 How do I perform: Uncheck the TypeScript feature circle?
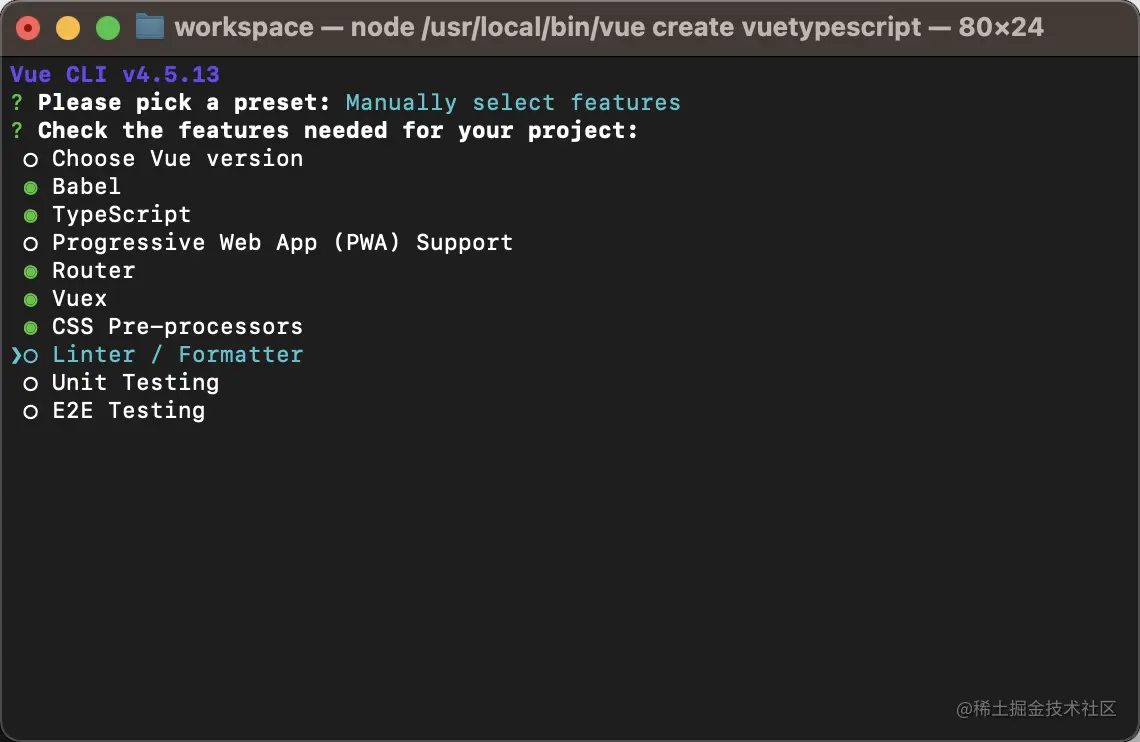[31, 215]
